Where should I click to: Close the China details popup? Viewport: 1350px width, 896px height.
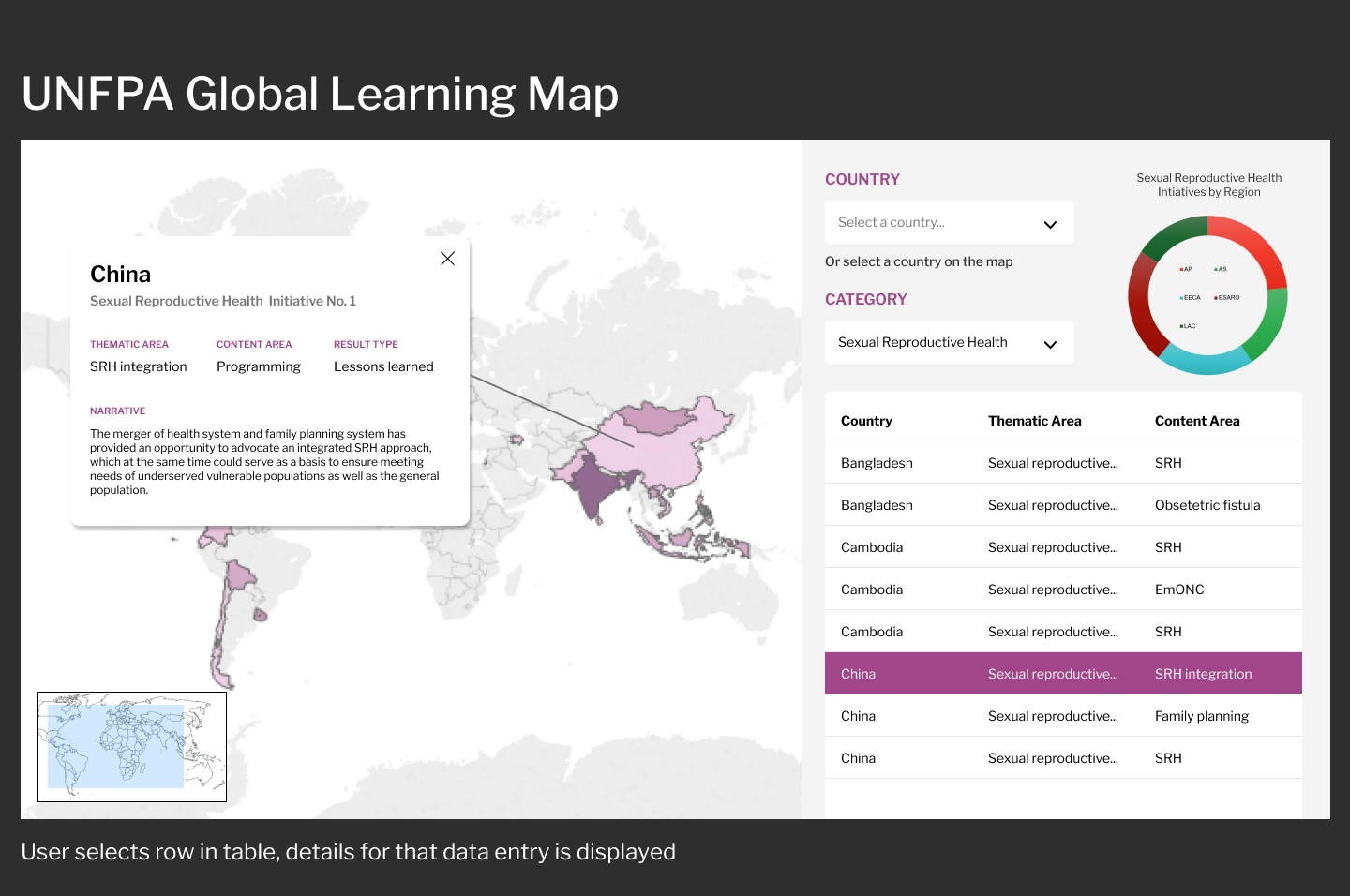[x=447, y=259]
